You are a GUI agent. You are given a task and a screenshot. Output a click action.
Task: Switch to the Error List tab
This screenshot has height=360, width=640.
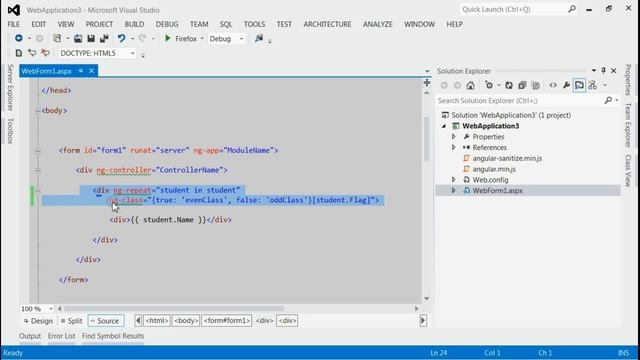pyautogui.click(x=62, y=336)
